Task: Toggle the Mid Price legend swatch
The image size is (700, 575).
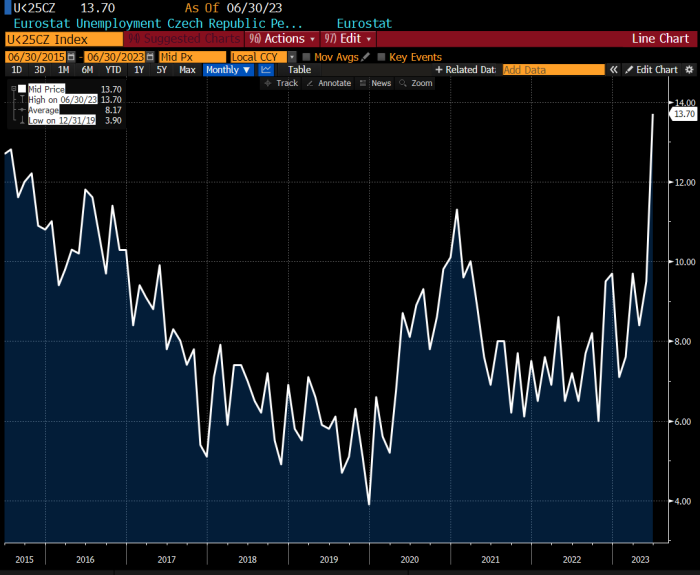Action: tap(22, 89)
